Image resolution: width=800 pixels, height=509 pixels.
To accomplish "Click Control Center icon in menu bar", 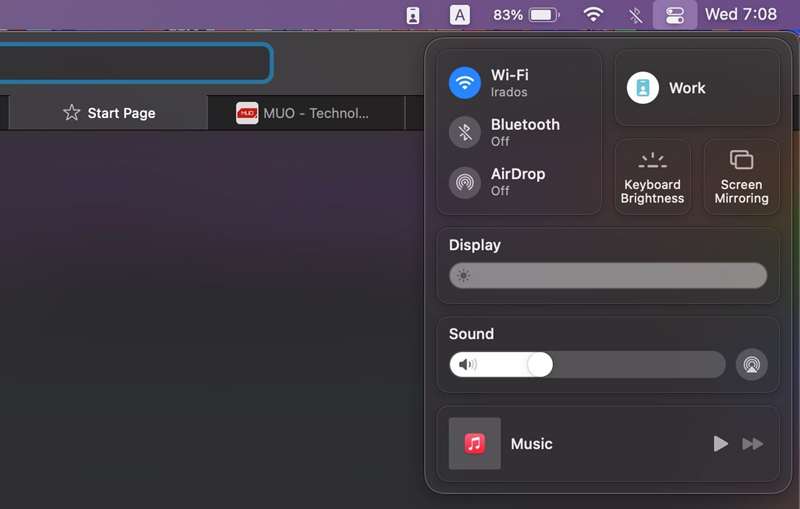I will (x=675, y=15).
